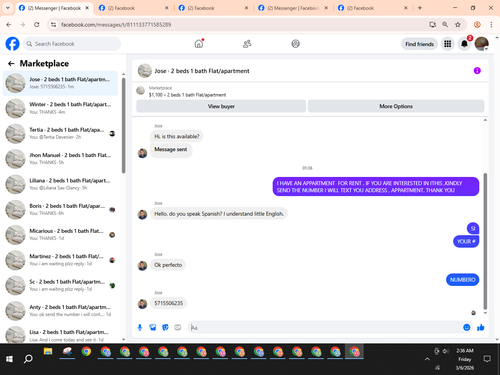Open Martinez conversation in the list
This screenshot has height=375, width=500.
60,260
